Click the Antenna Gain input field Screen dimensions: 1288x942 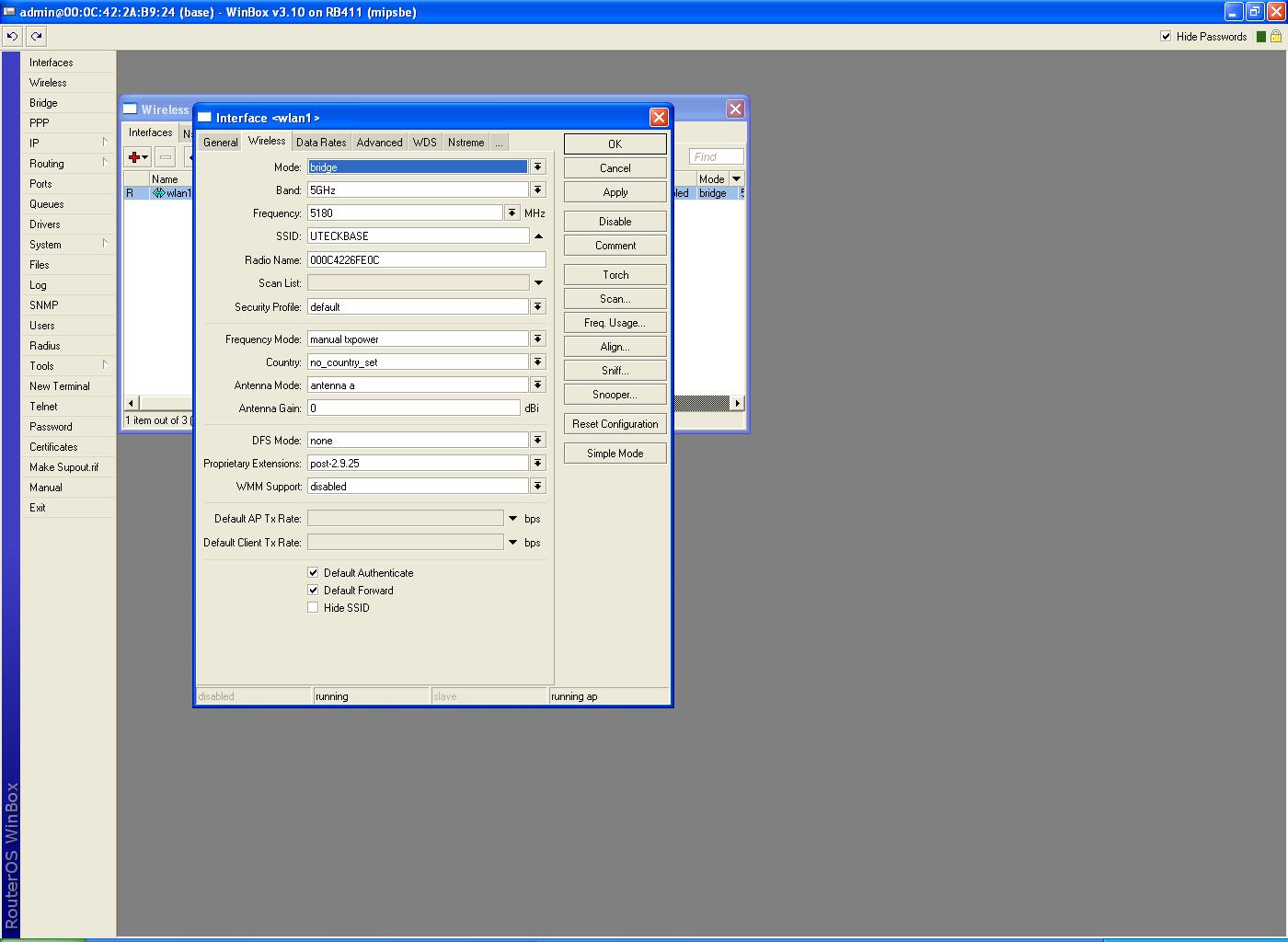click(414, 408)
